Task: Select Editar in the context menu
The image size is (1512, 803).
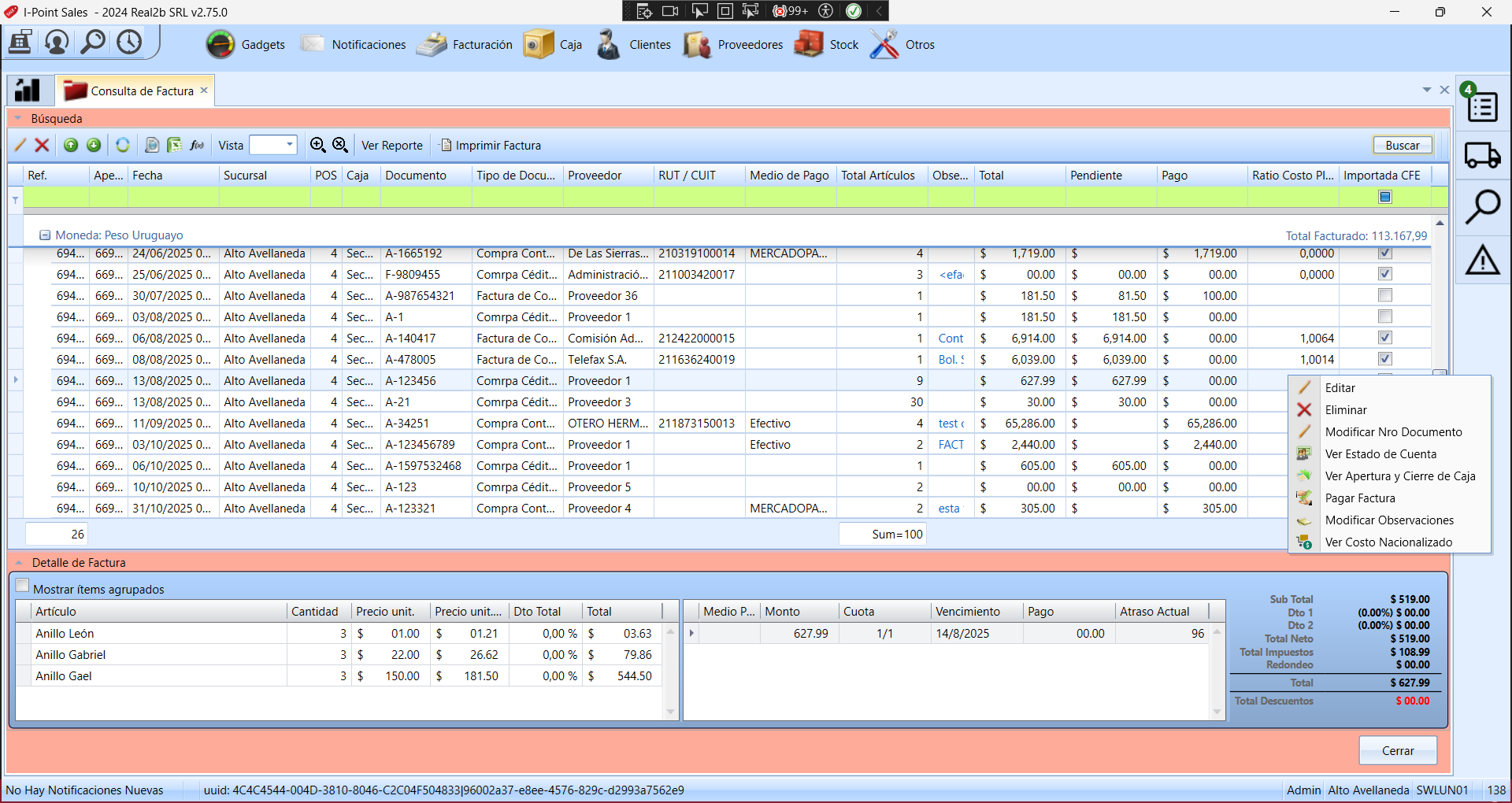Action: click(x=1389, y=388)
